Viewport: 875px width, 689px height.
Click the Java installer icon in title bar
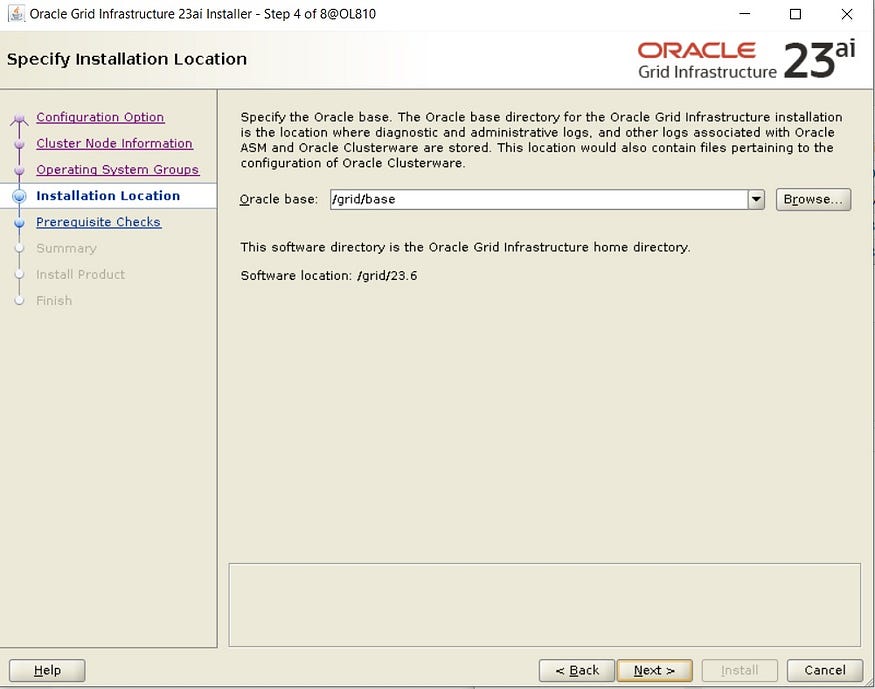[x=16, y=13]
